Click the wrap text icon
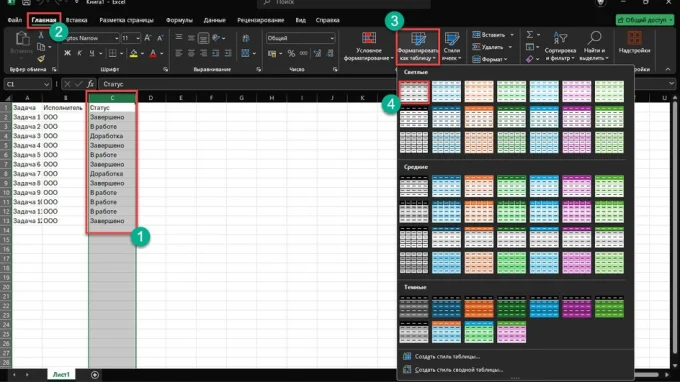This screenshot has height=382, width=680. tap(246, 38)
